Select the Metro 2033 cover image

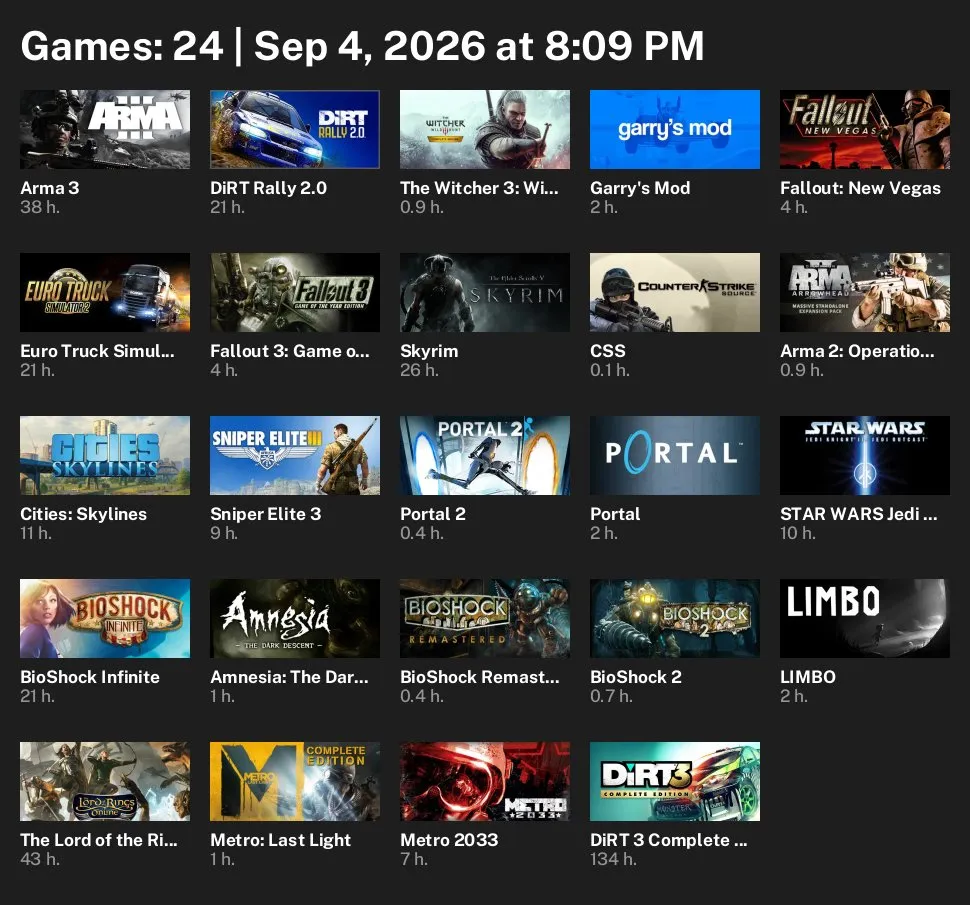click(x=485, y=781)
